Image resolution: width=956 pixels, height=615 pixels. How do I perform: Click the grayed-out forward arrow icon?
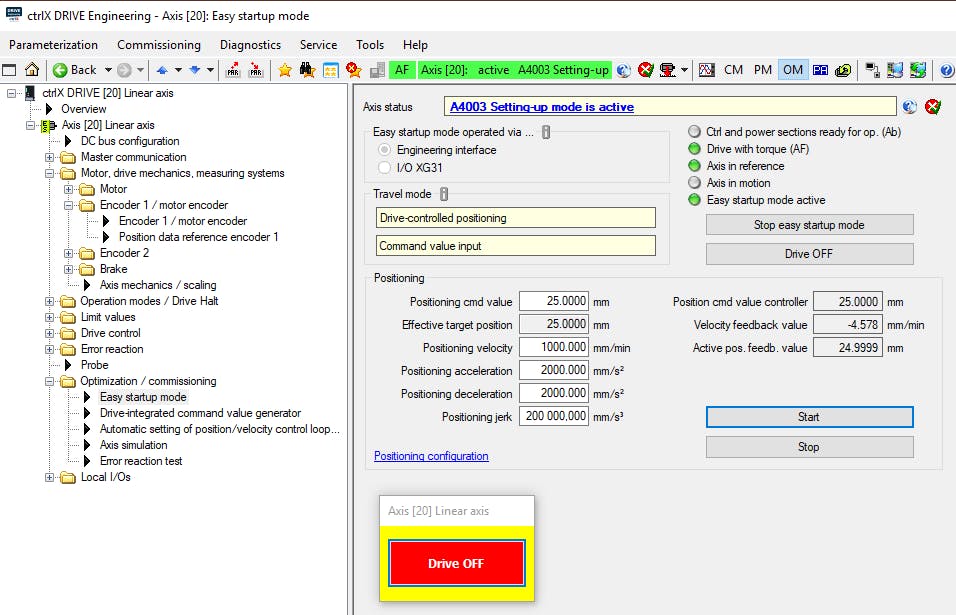point(124,70)
